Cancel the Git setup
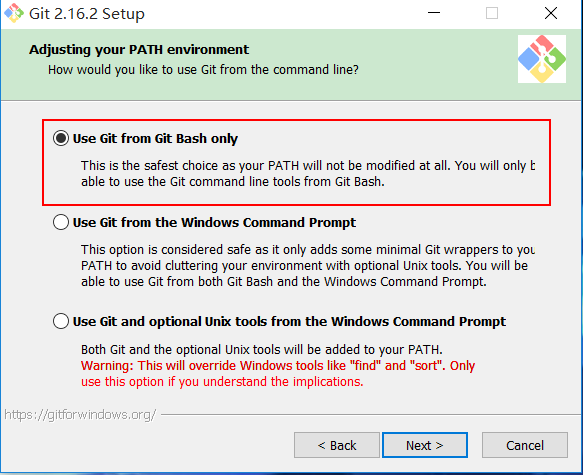The image size is (583, 475). pyautogui.click(x=525, y=445)
